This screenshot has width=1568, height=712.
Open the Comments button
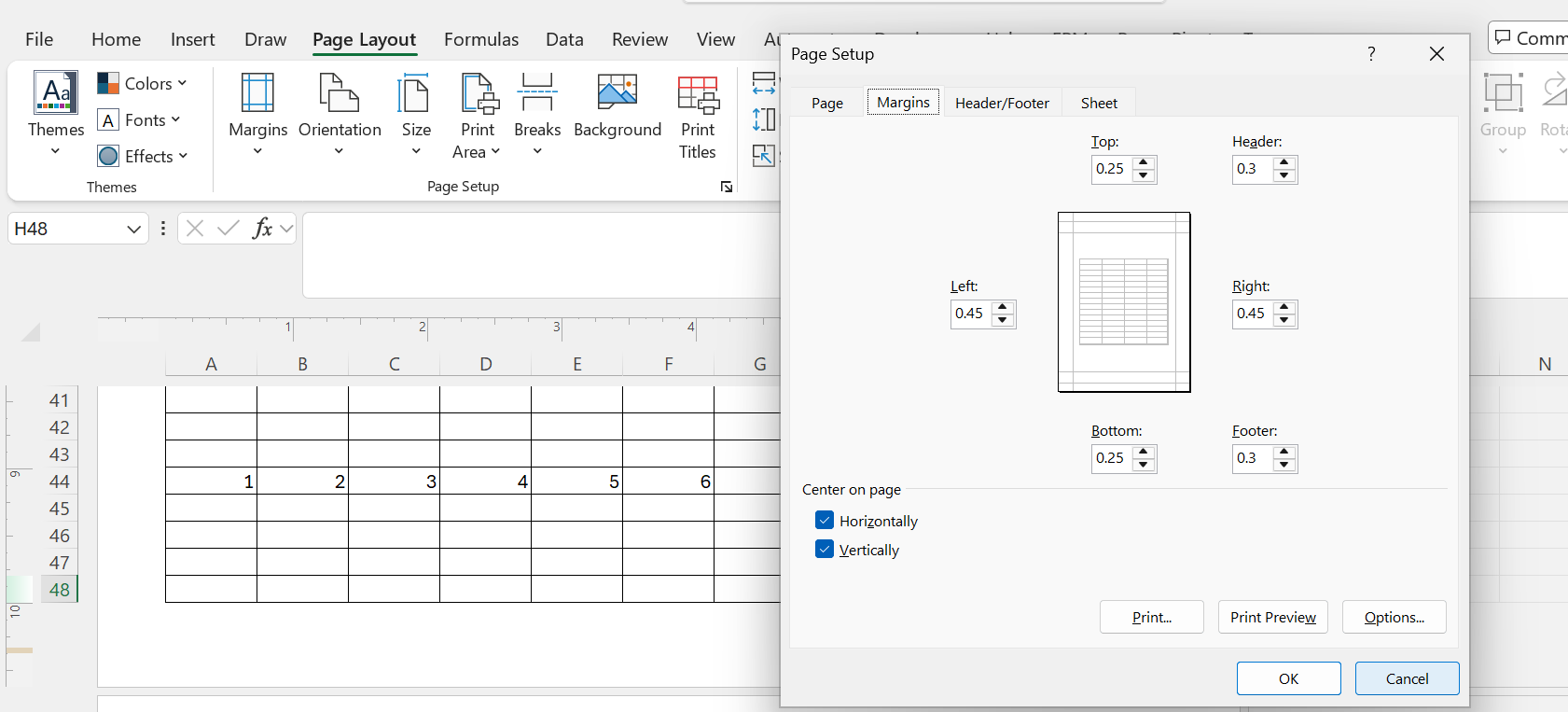tap(1530, 38)
